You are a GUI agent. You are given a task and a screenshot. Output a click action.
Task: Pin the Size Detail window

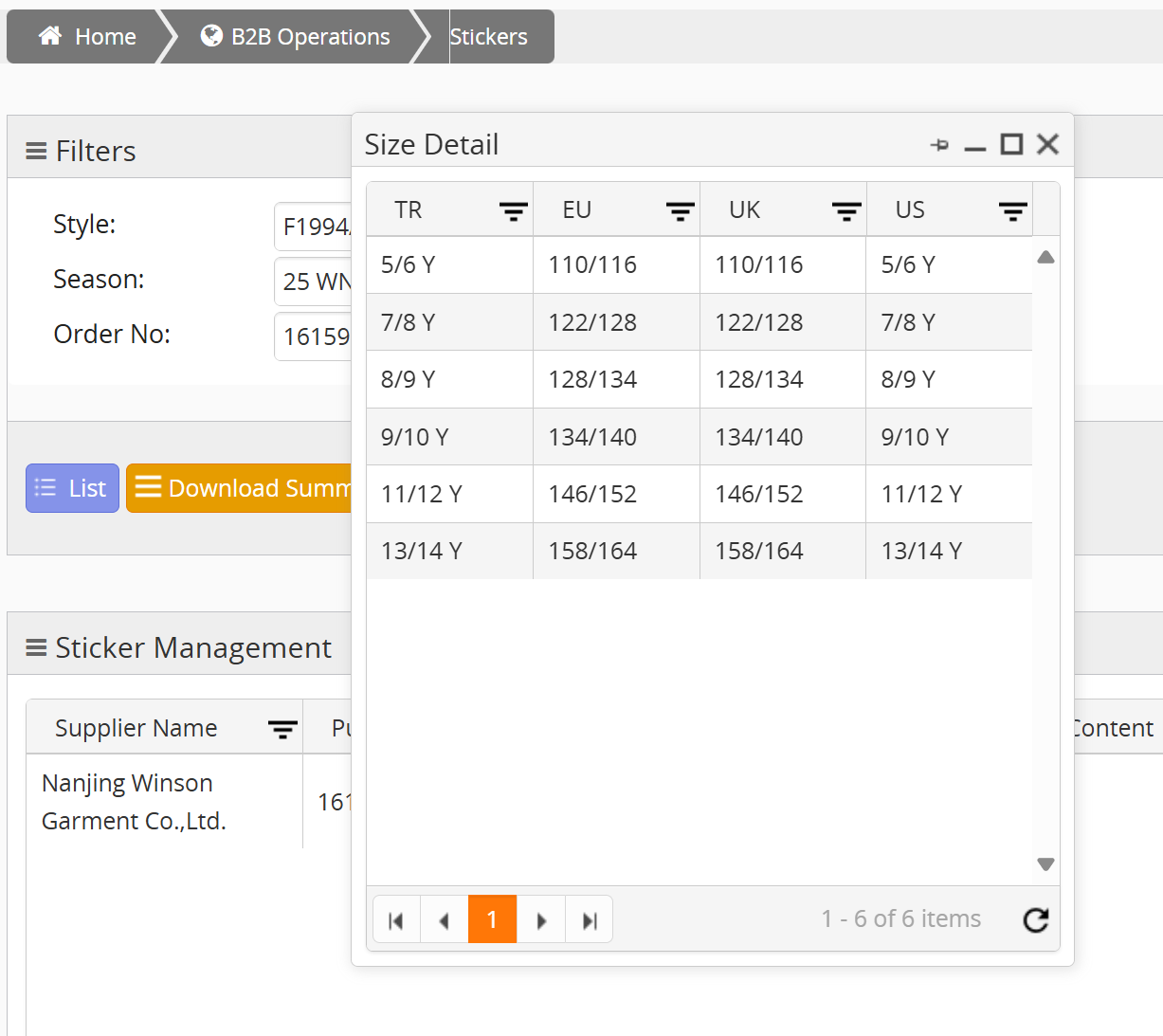(939, 145)
